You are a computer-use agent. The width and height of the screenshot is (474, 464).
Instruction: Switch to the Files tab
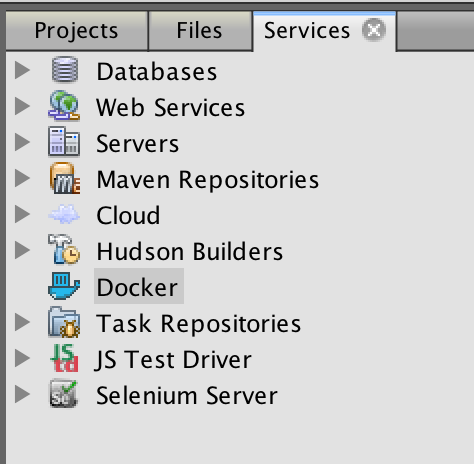[200, 31]
